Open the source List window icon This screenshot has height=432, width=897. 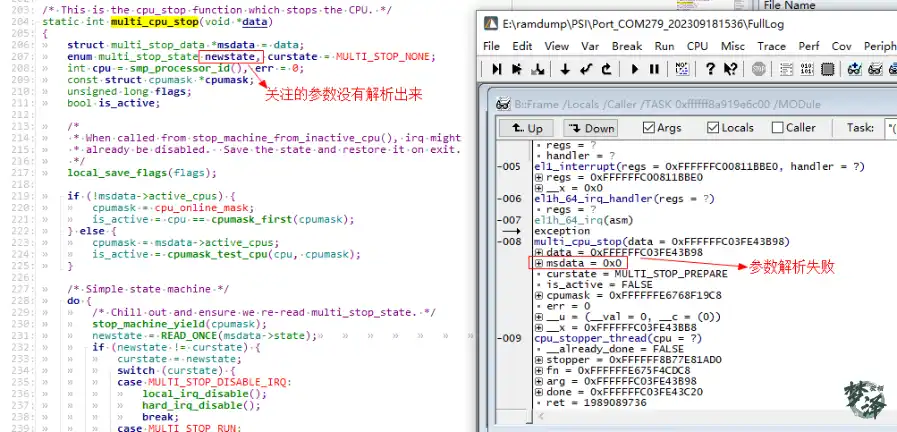(787, 69)
